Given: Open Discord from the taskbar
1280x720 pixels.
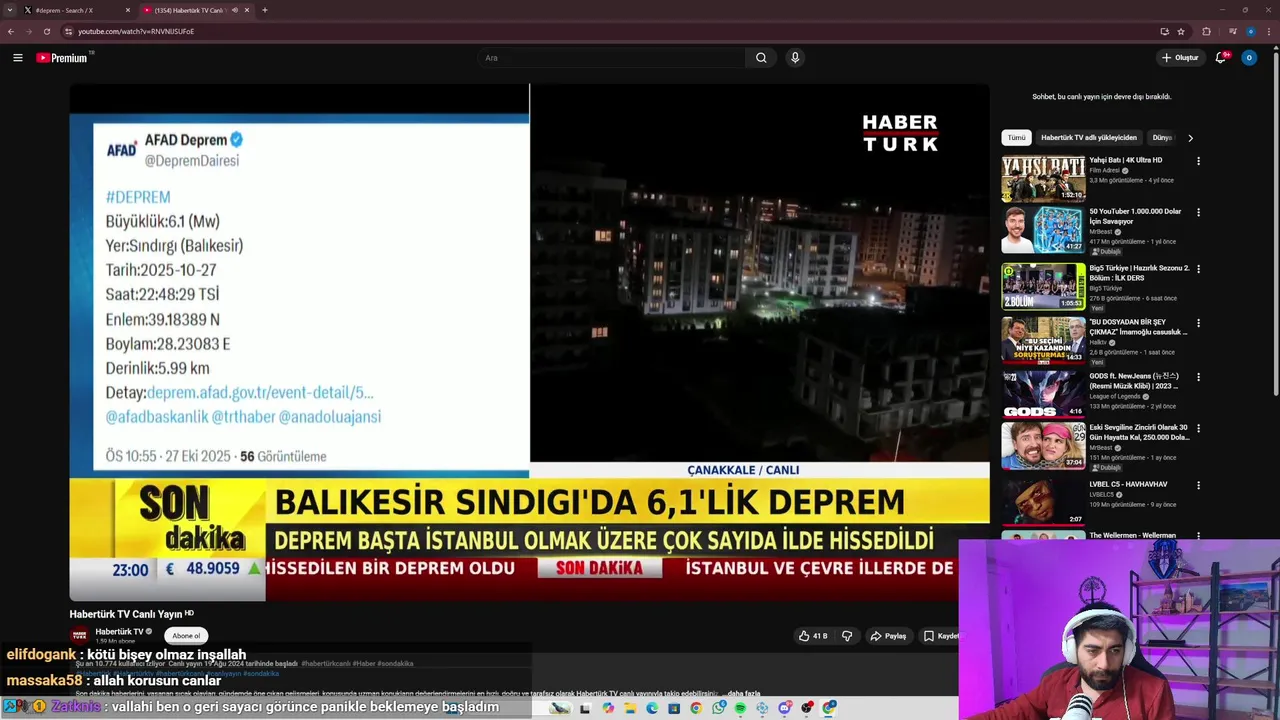Looking at the screenshot, I should coord(785,708).
